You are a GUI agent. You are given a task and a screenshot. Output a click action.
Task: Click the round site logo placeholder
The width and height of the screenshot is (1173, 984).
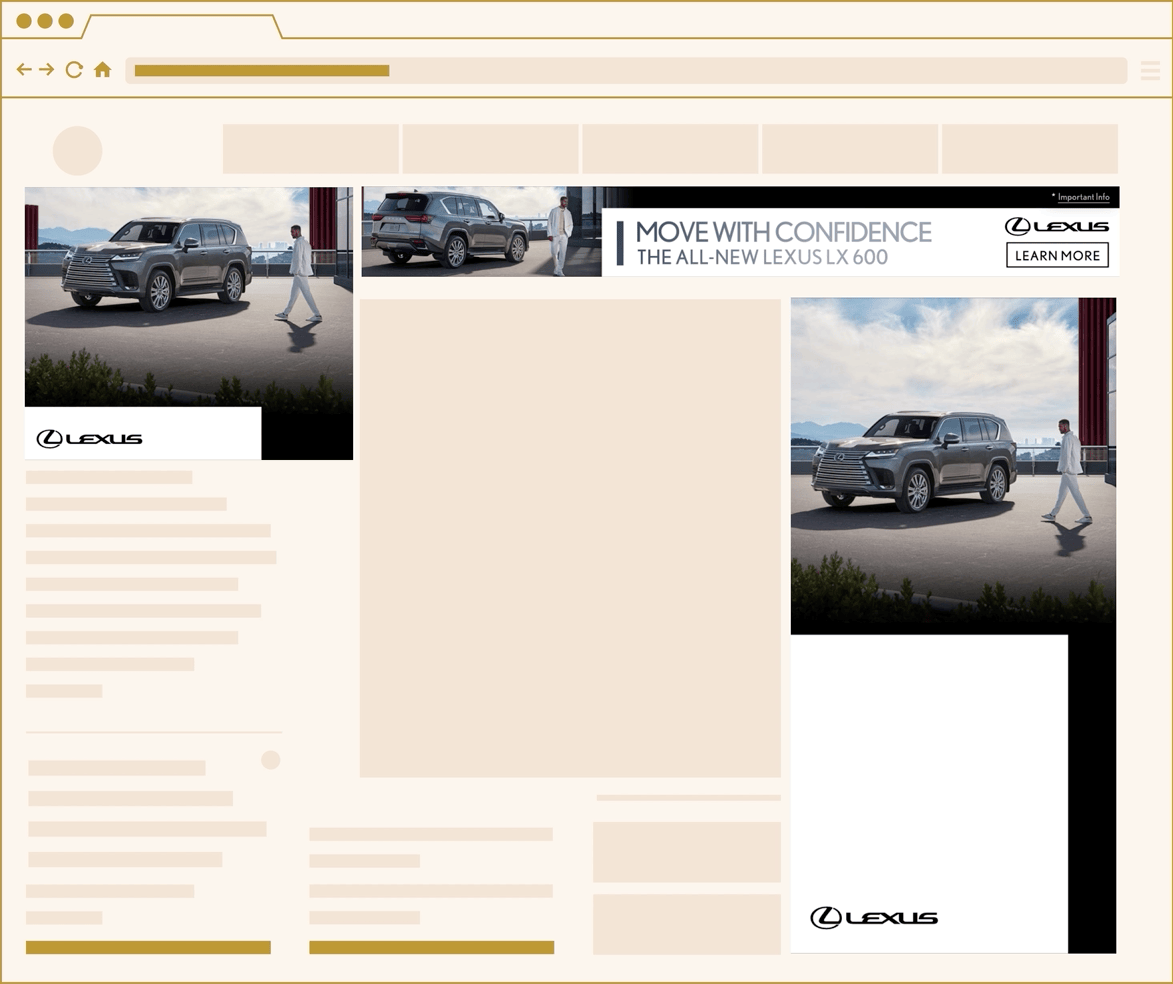point(77,150)
